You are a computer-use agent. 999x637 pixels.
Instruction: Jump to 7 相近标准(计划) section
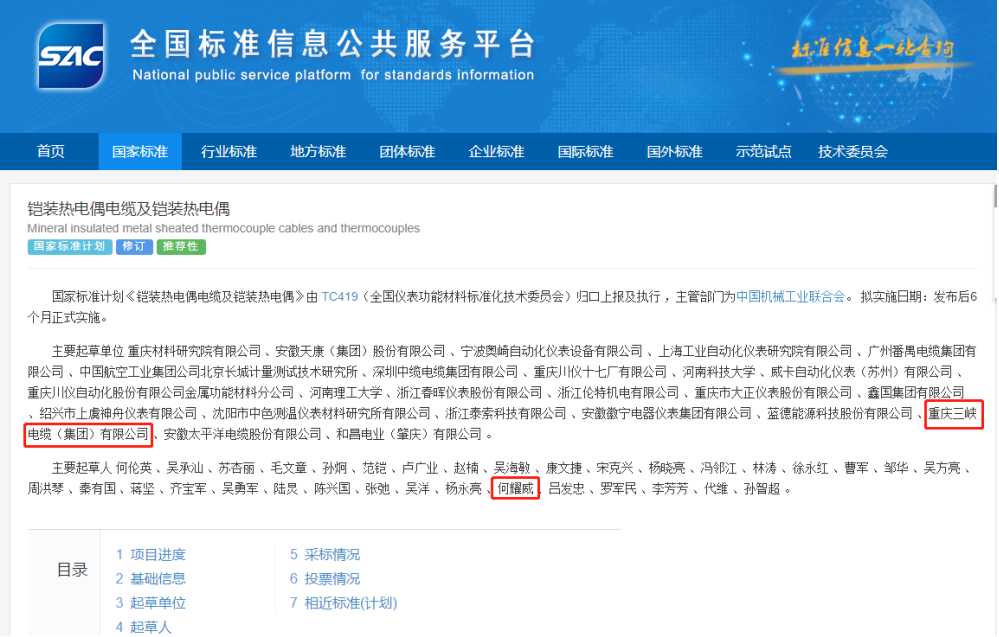[343, 603]
